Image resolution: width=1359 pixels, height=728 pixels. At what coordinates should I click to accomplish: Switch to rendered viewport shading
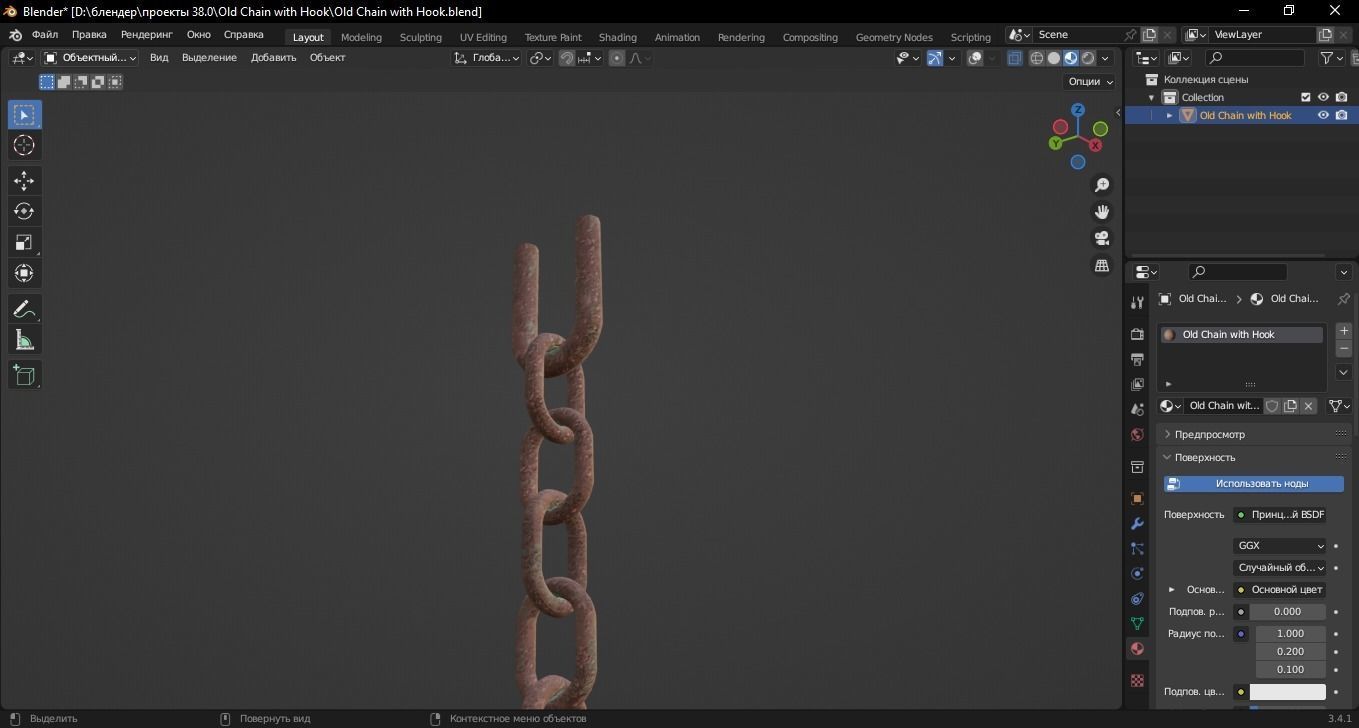pos(1088,58)
